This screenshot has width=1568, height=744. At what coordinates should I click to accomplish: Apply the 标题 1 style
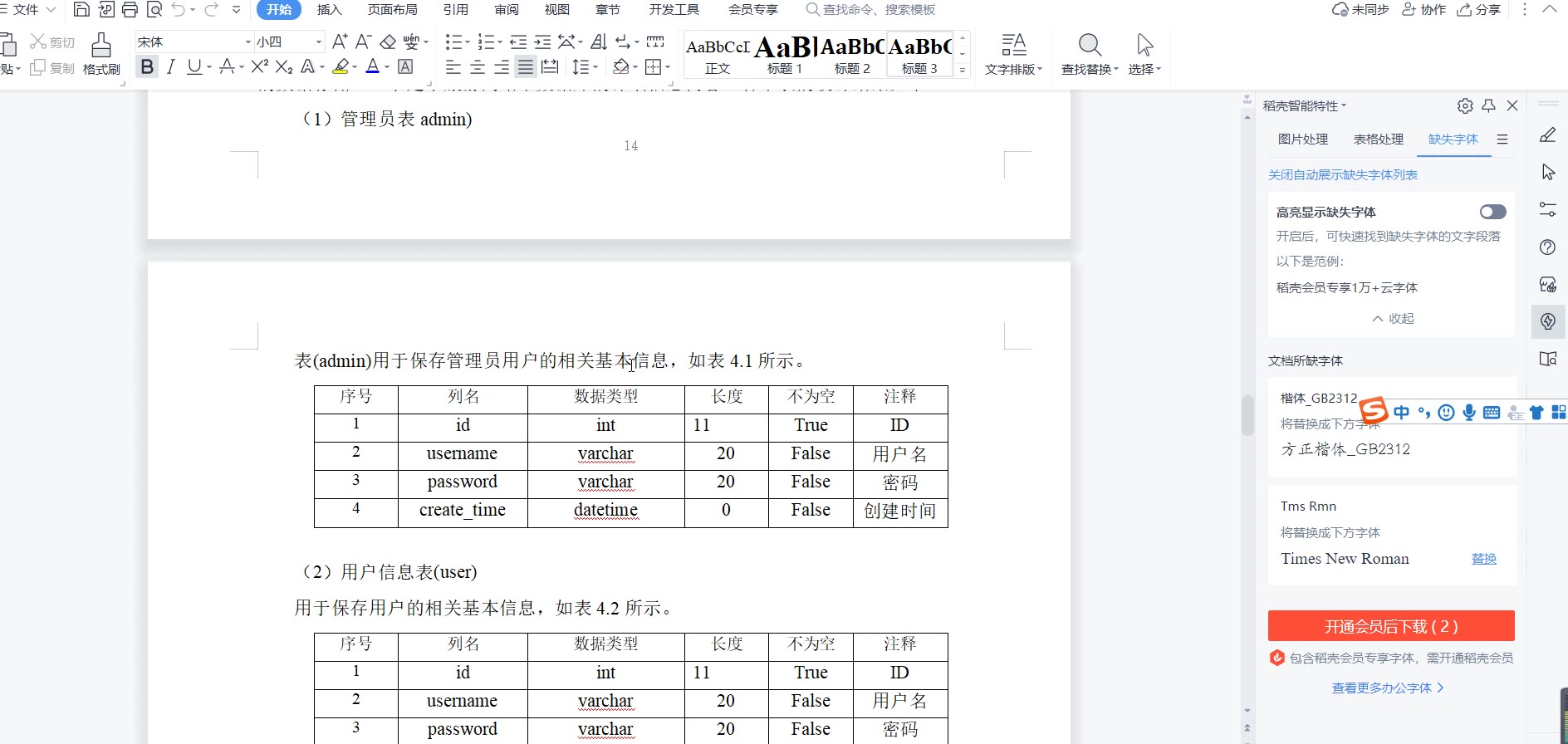pos(785,55)
